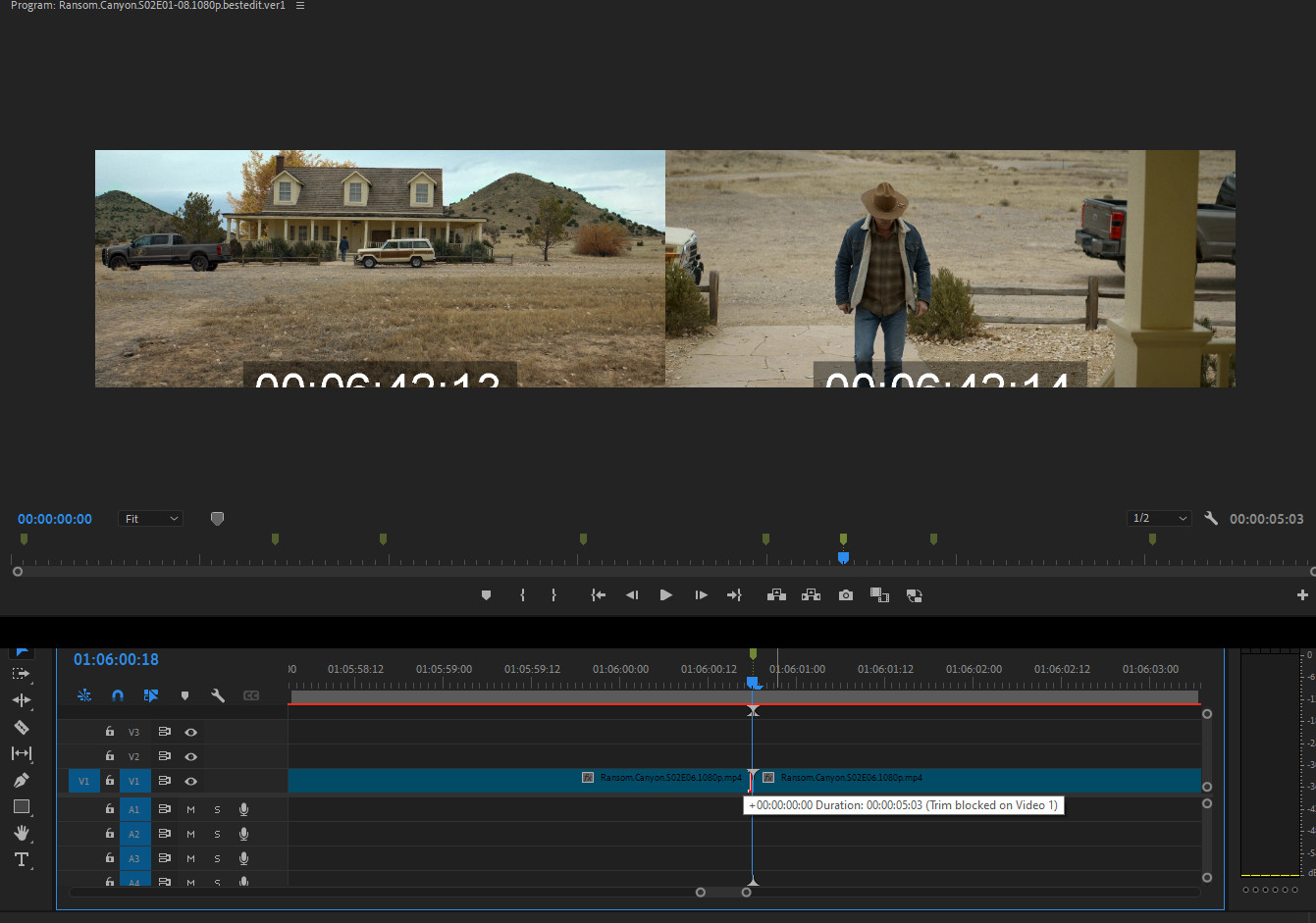Play the sequence in the Program monitor
This screenshot has height=923, width=1316.
(666, 595)
